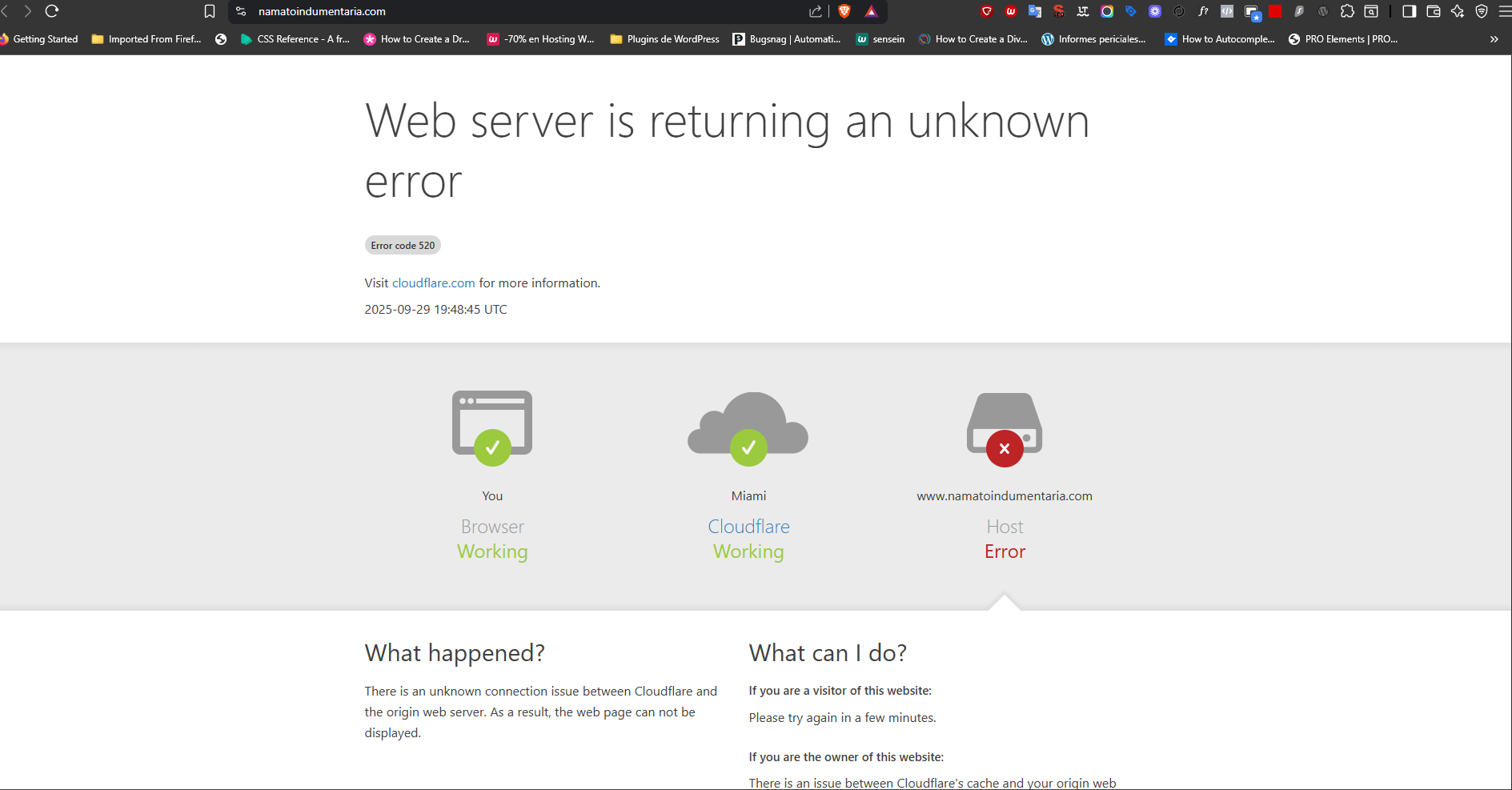This screenshot has width=1512, height=790.
Task: Open the Leo AI sparkle icon
Action: point(1458,11)
